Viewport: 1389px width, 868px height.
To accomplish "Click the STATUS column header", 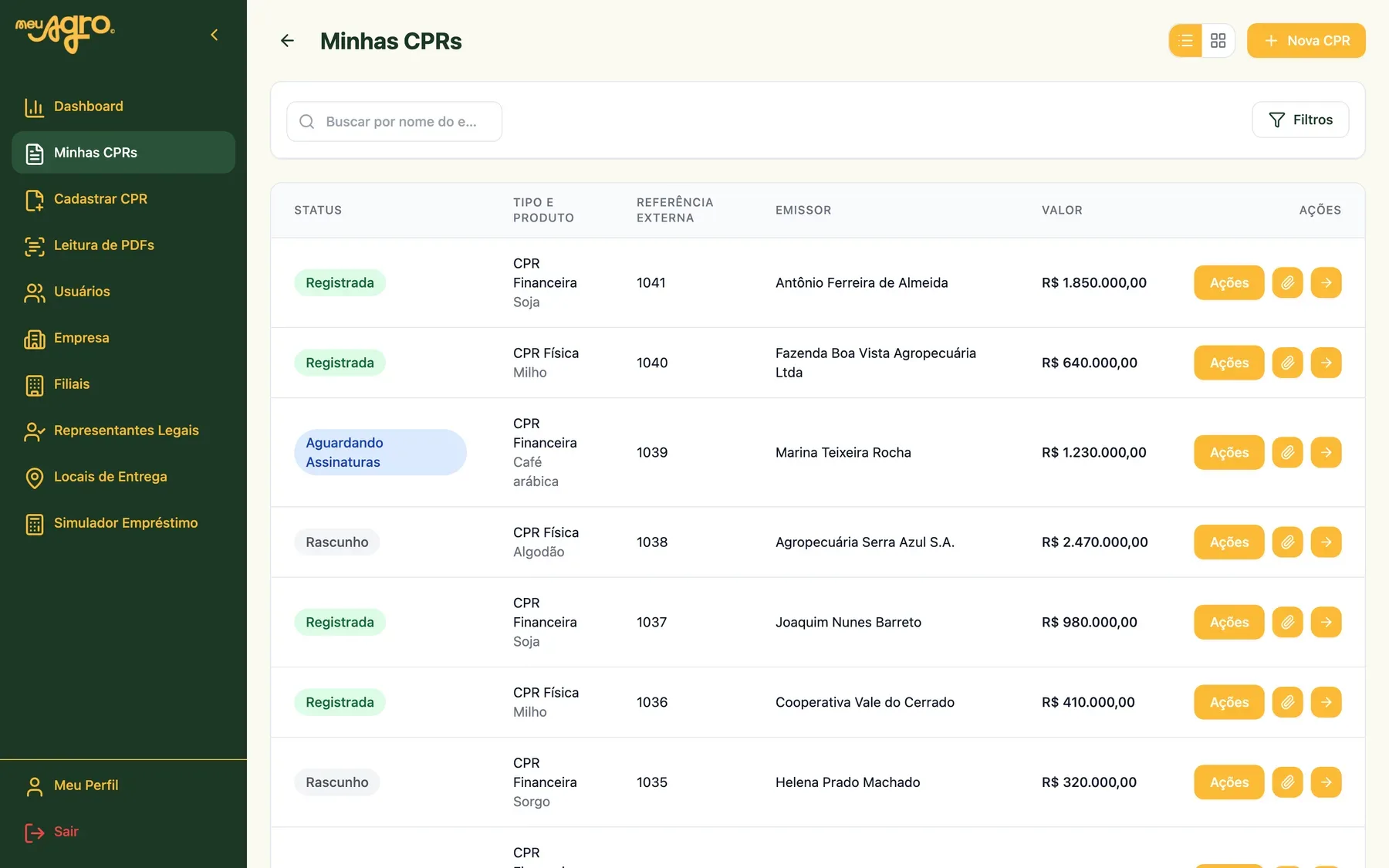I will point(318,210).
